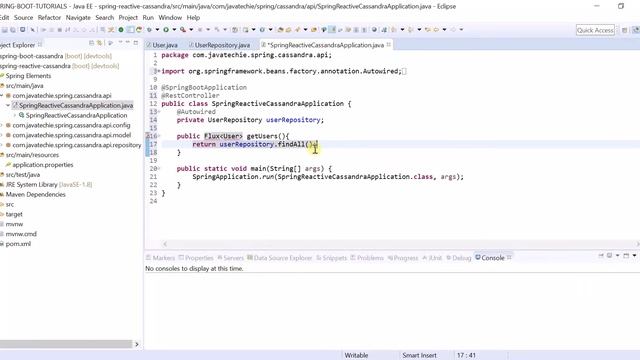The height and width of the screenshot is (360, 640).
Task: Open the dropdown arrow beside External Tools
Action: (191, 30)
